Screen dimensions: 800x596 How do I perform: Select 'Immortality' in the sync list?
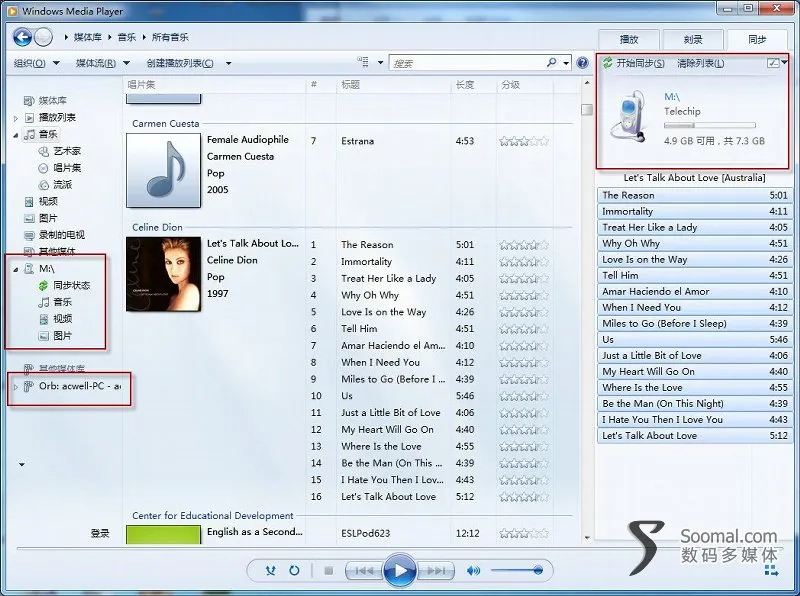pos(694,211)
